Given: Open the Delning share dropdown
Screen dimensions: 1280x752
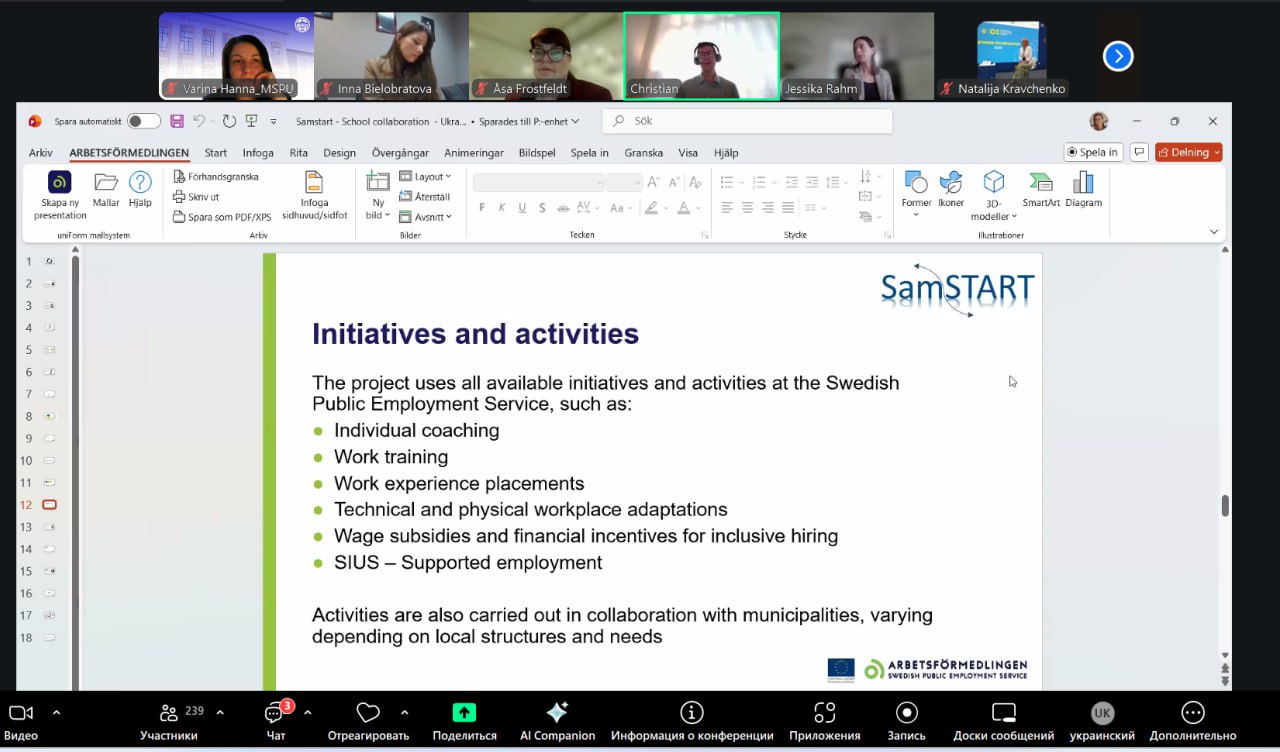Looking at the screenshot, I should (x=1189, y=152).
